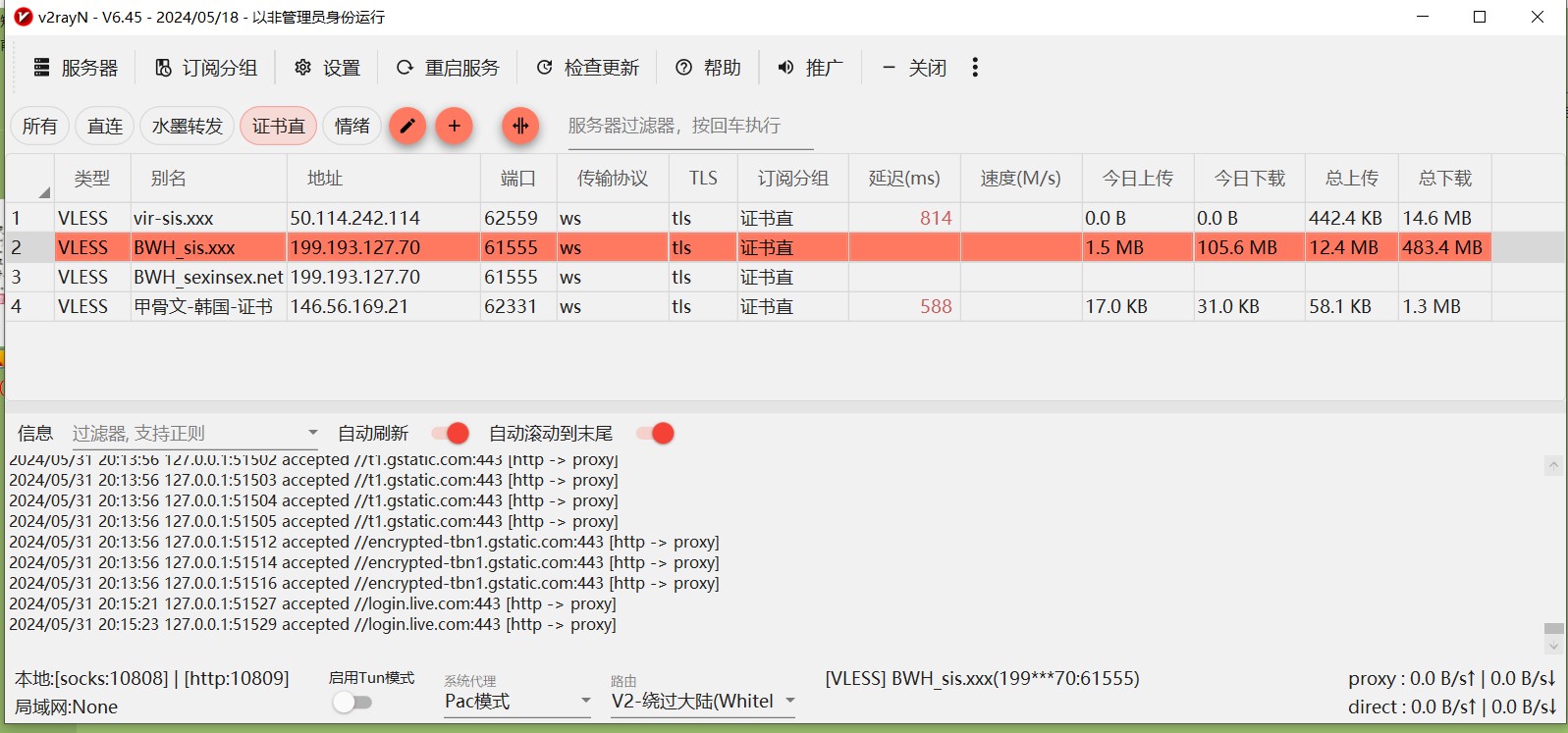Viewport: 1568px width, 733px height.
Task: Minimize the v2rayN window
Action: (1424, 17)
